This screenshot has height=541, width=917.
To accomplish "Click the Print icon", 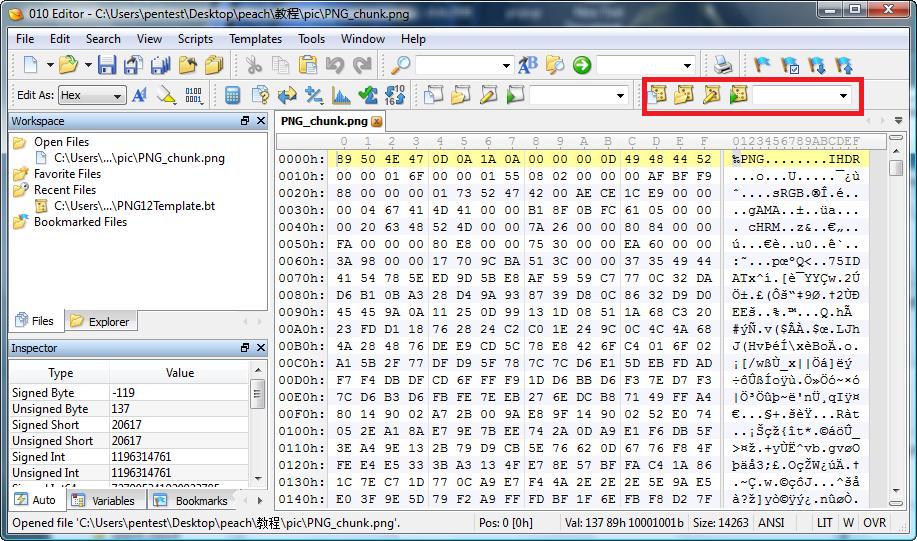I will tap(723, 66).
